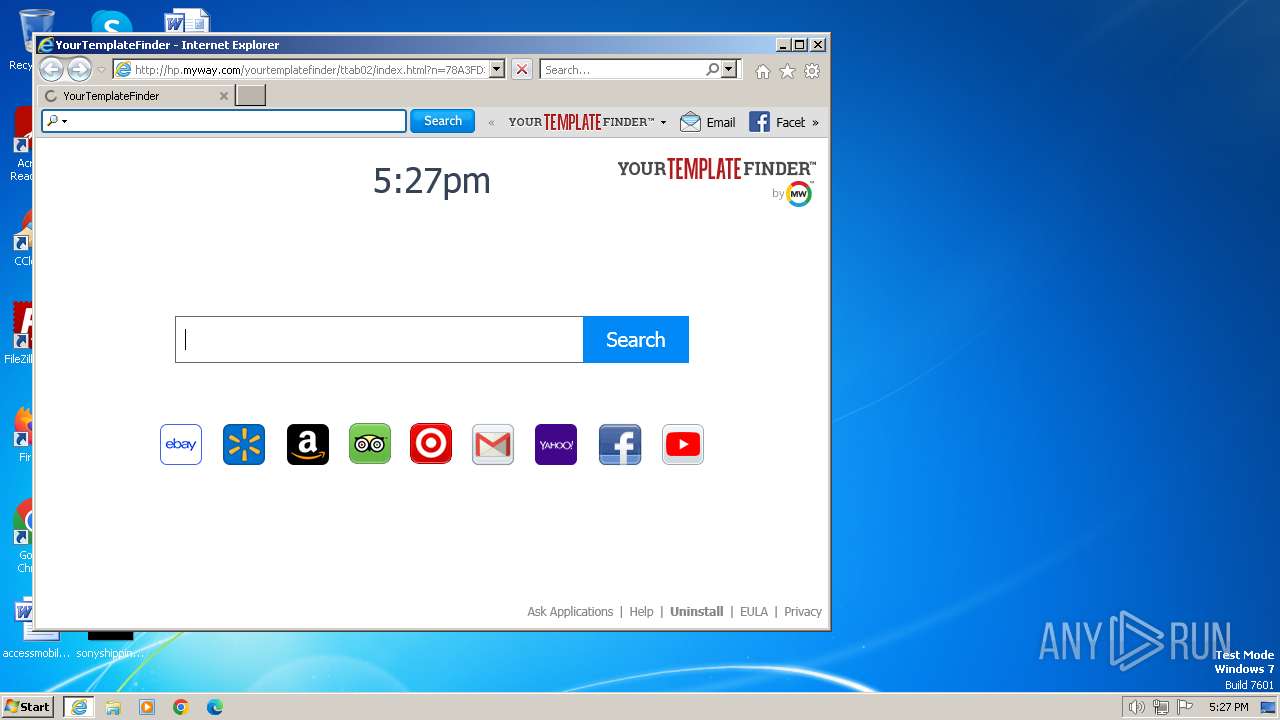
Task: Open the Ask Applications link
Action: 570,612
